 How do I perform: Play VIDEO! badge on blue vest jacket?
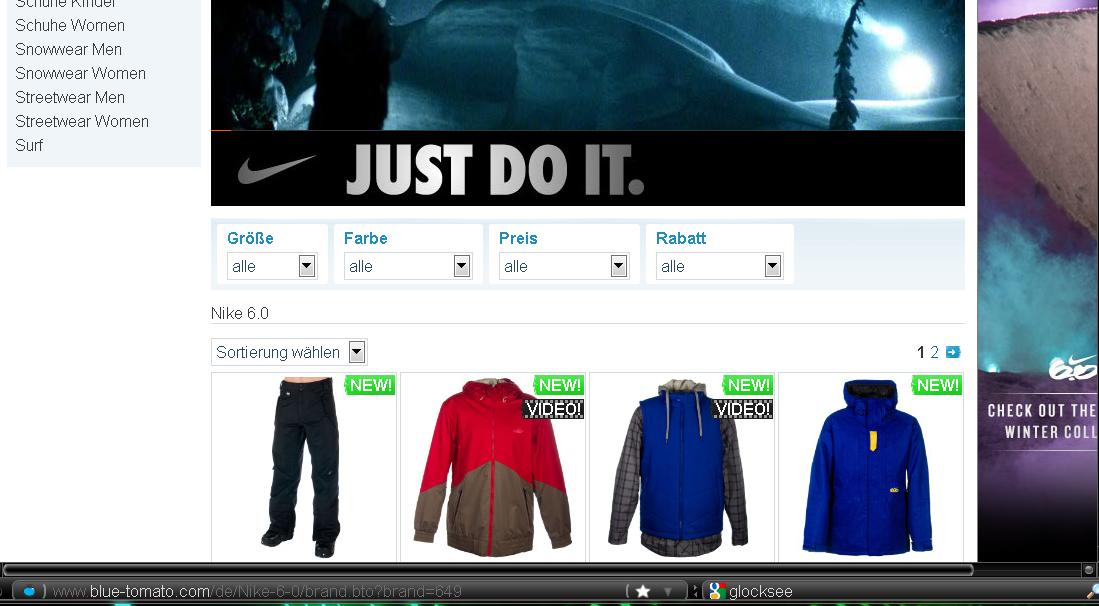tap(742, 408)
